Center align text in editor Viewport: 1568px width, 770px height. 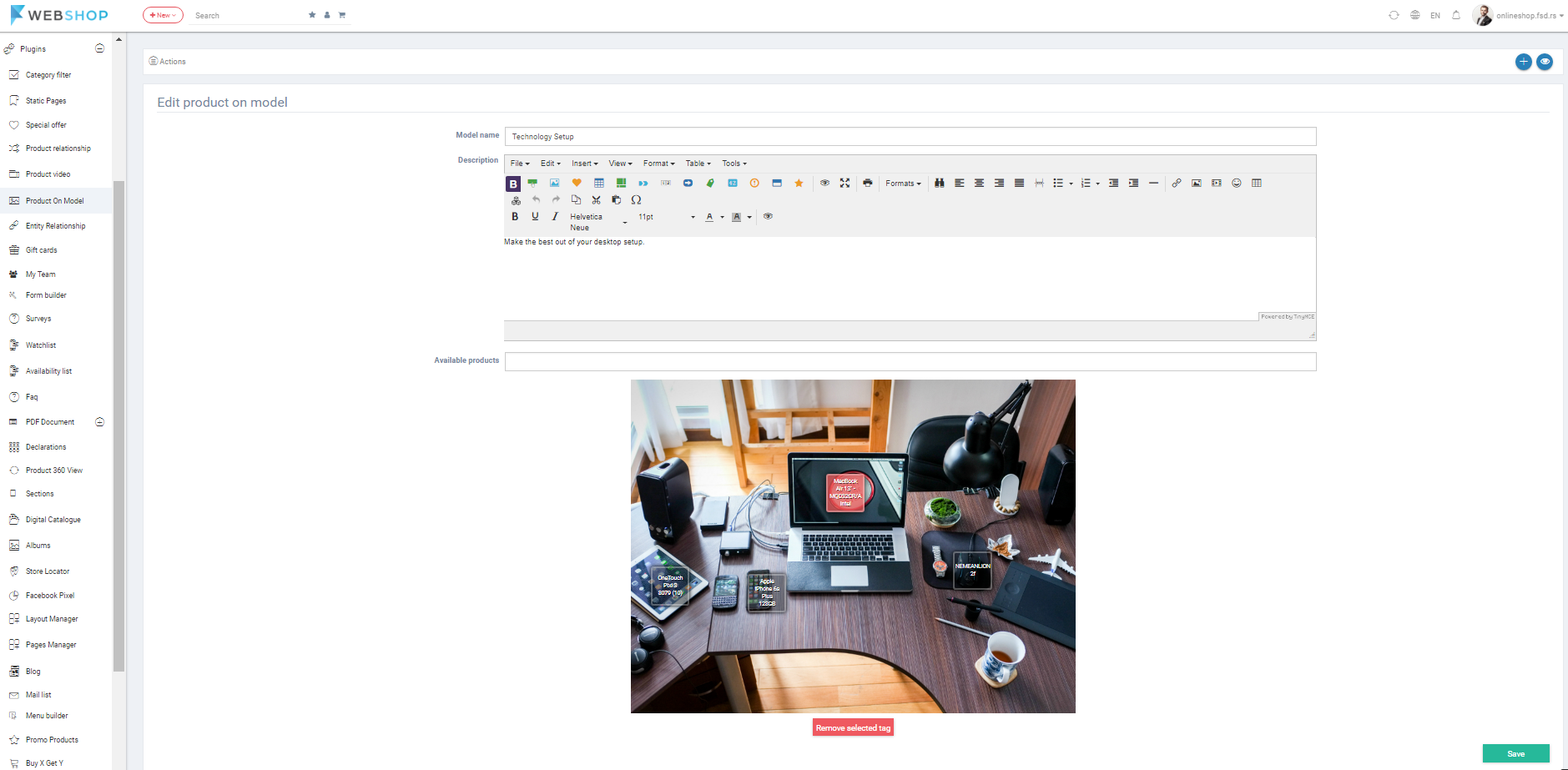point(980,183)
